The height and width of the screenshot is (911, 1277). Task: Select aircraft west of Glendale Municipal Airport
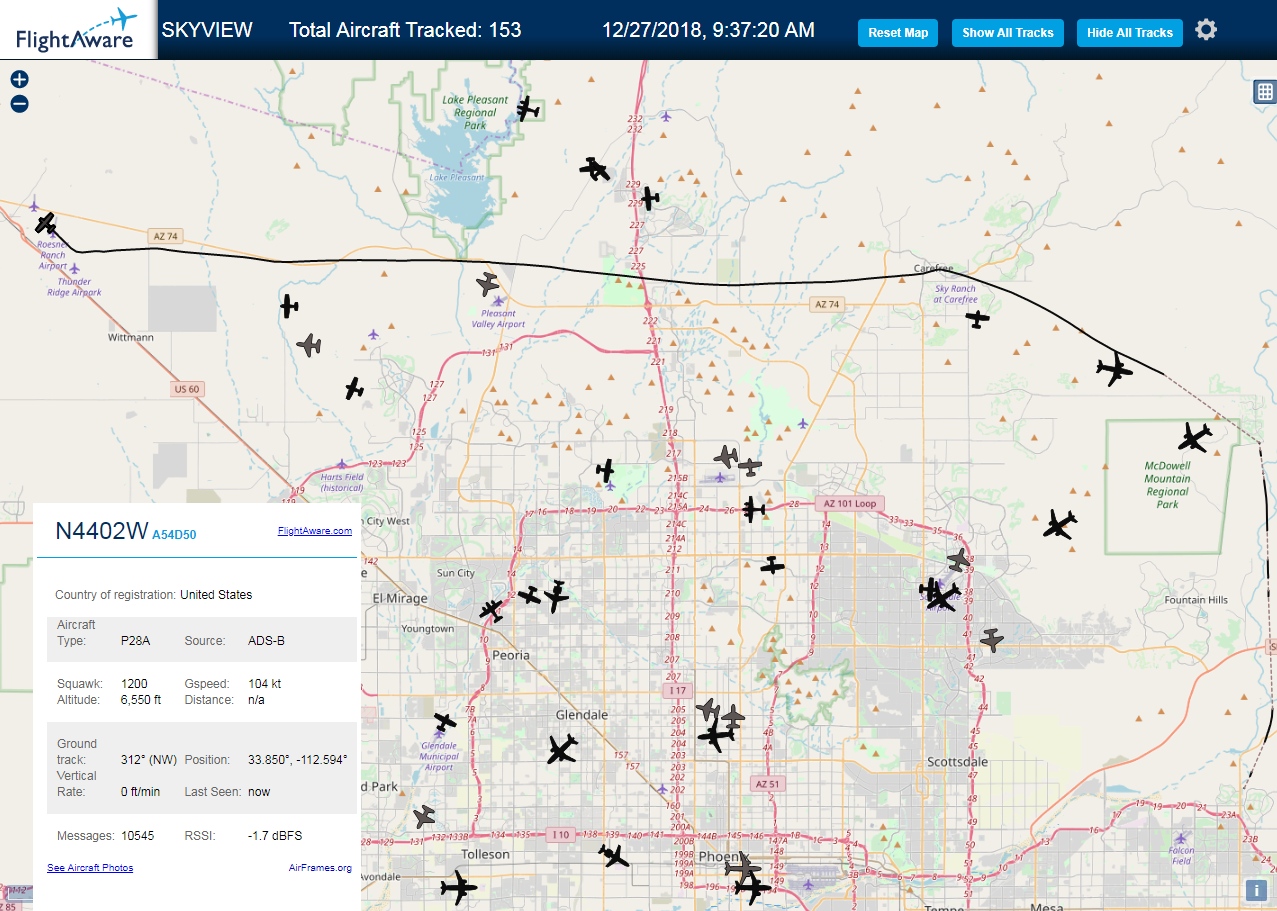pos(445,721)
